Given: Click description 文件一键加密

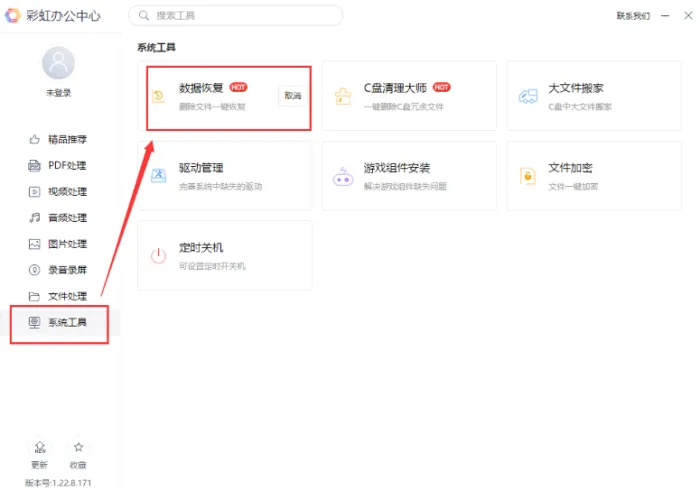Looking at the screenshot, I should pyautogui.click(x=573, y=186).
